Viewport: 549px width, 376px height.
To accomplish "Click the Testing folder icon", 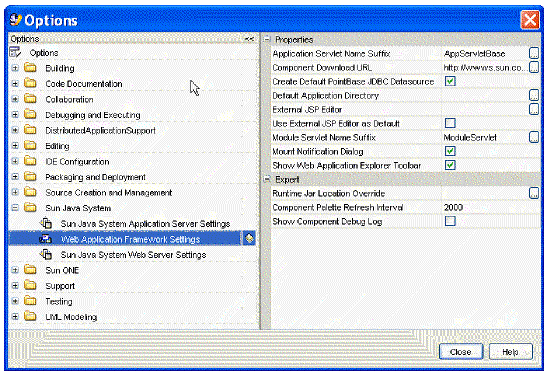I will point(30,301).
